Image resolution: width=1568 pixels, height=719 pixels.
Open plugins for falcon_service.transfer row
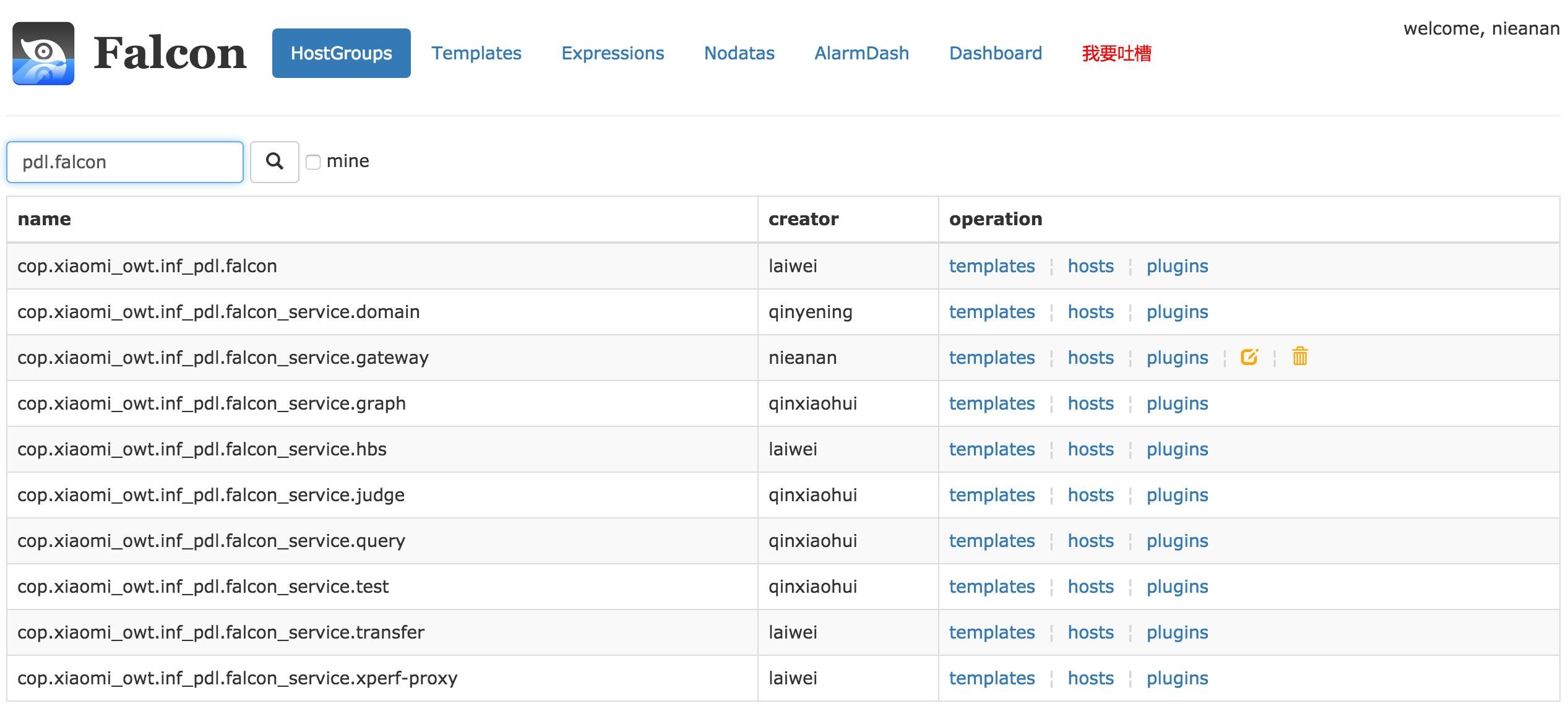1177,632
